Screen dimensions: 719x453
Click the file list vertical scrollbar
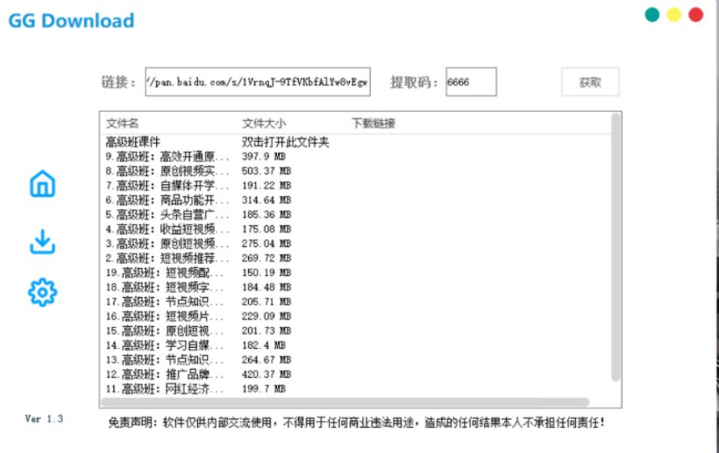[615, 250]
